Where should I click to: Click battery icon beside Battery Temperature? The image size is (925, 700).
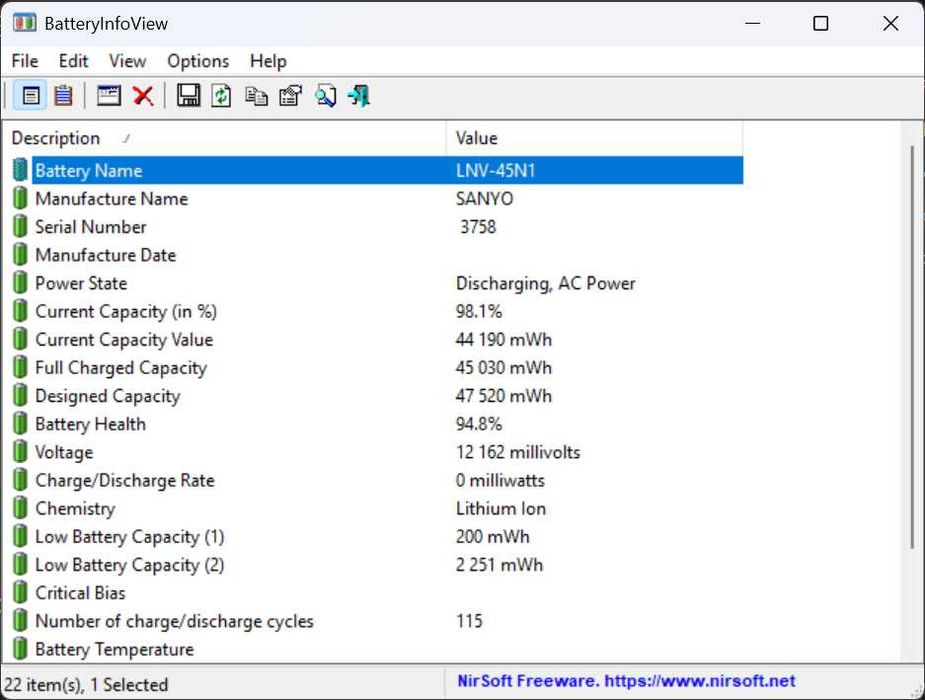click(20, 649)
